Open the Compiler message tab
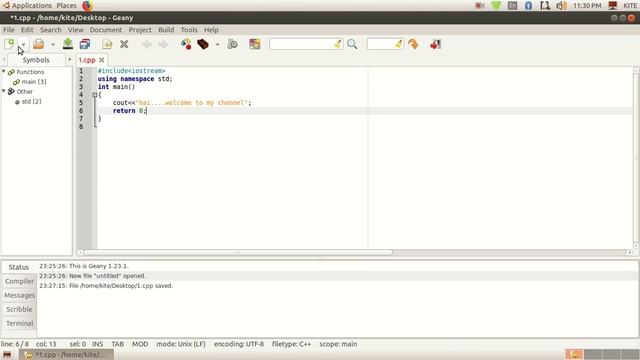 (x=19, y=281)
